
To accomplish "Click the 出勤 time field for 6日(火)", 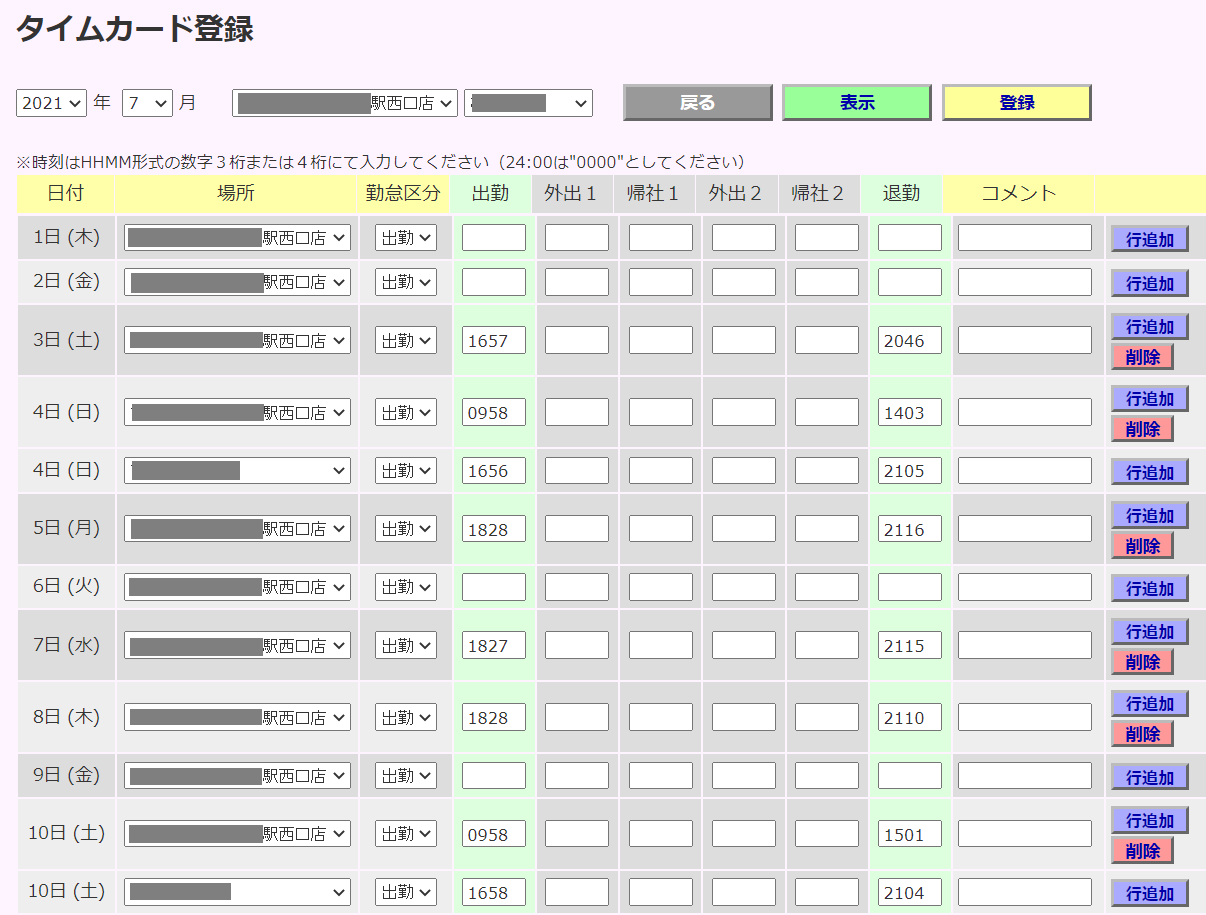I will [x=493, y=587].
